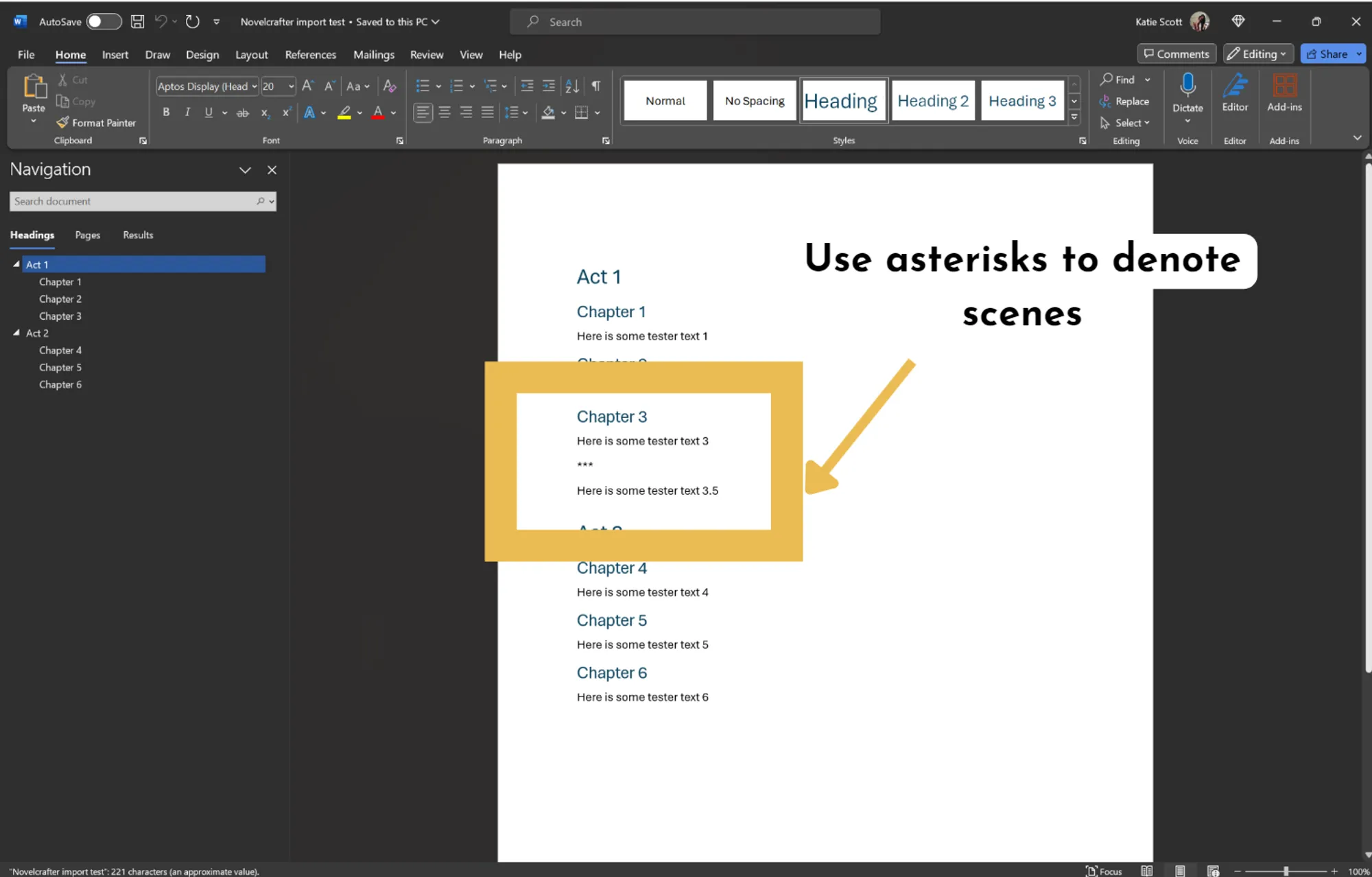Viewport: 1372px width, 877px height.
Task: Open the font size dropdown
Action: click(291, 85)
